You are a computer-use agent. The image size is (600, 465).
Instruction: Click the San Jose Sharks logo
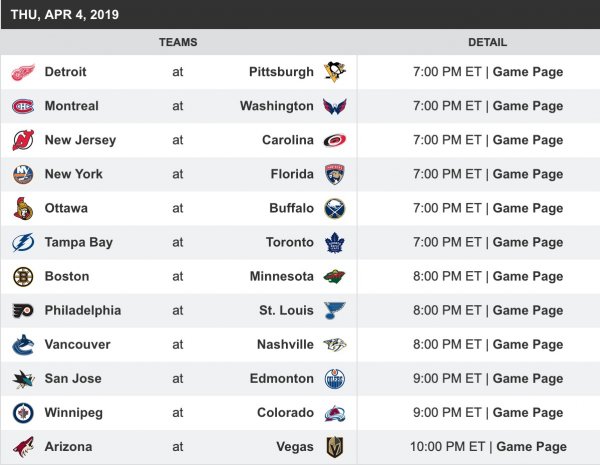point(22,378)
